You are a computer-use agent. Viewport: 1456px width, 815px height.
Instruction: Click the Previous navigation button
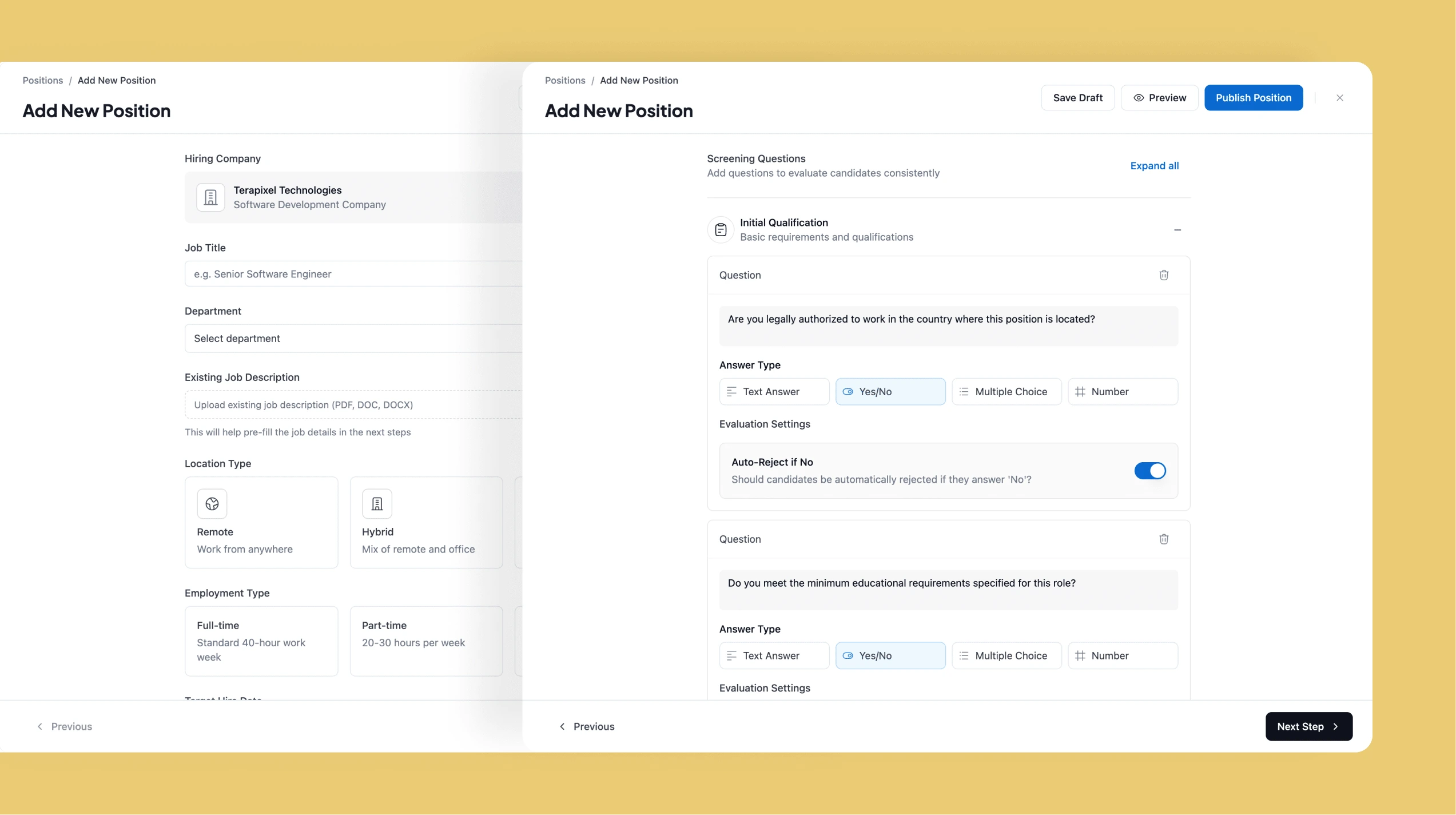pyautogui.click(x=586, y=726)
